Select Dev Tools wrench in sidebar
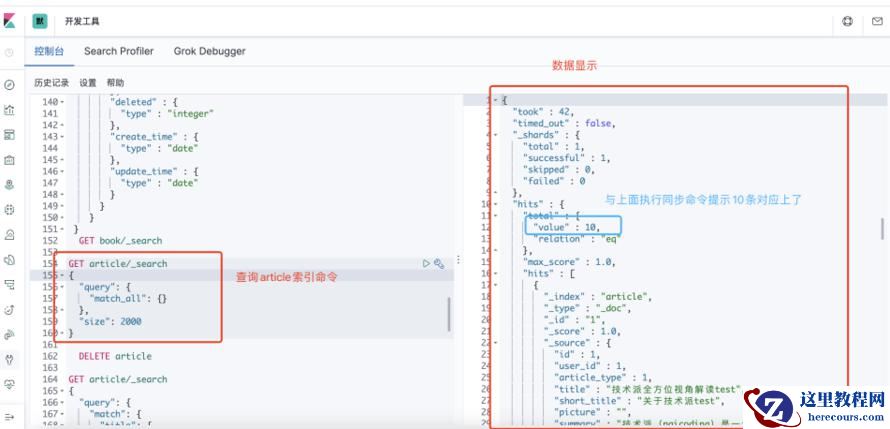 click(x=9, y=360)
